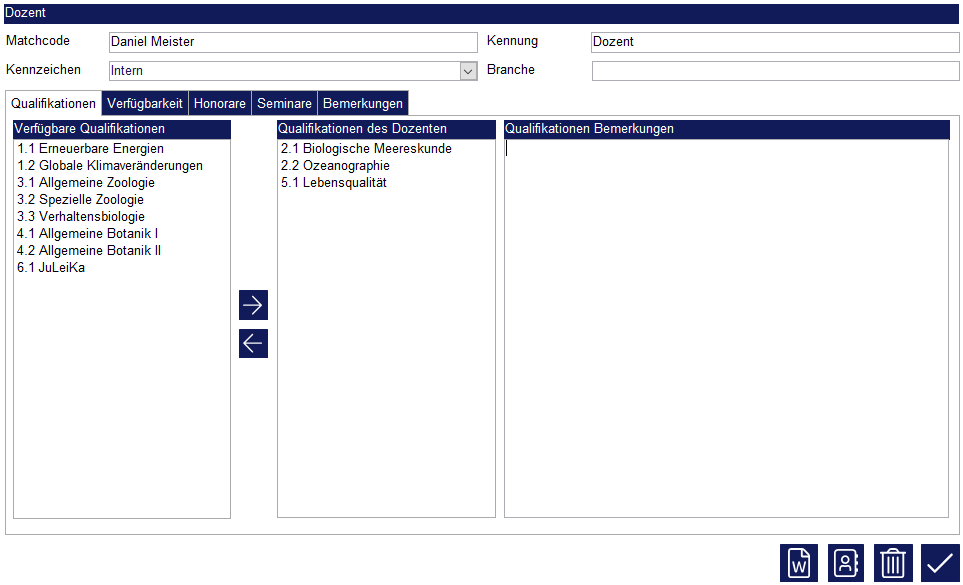Click the Matchcode field with Daniel Meister
The height and width of the screenshot is (585, 963).
(292, 42)
